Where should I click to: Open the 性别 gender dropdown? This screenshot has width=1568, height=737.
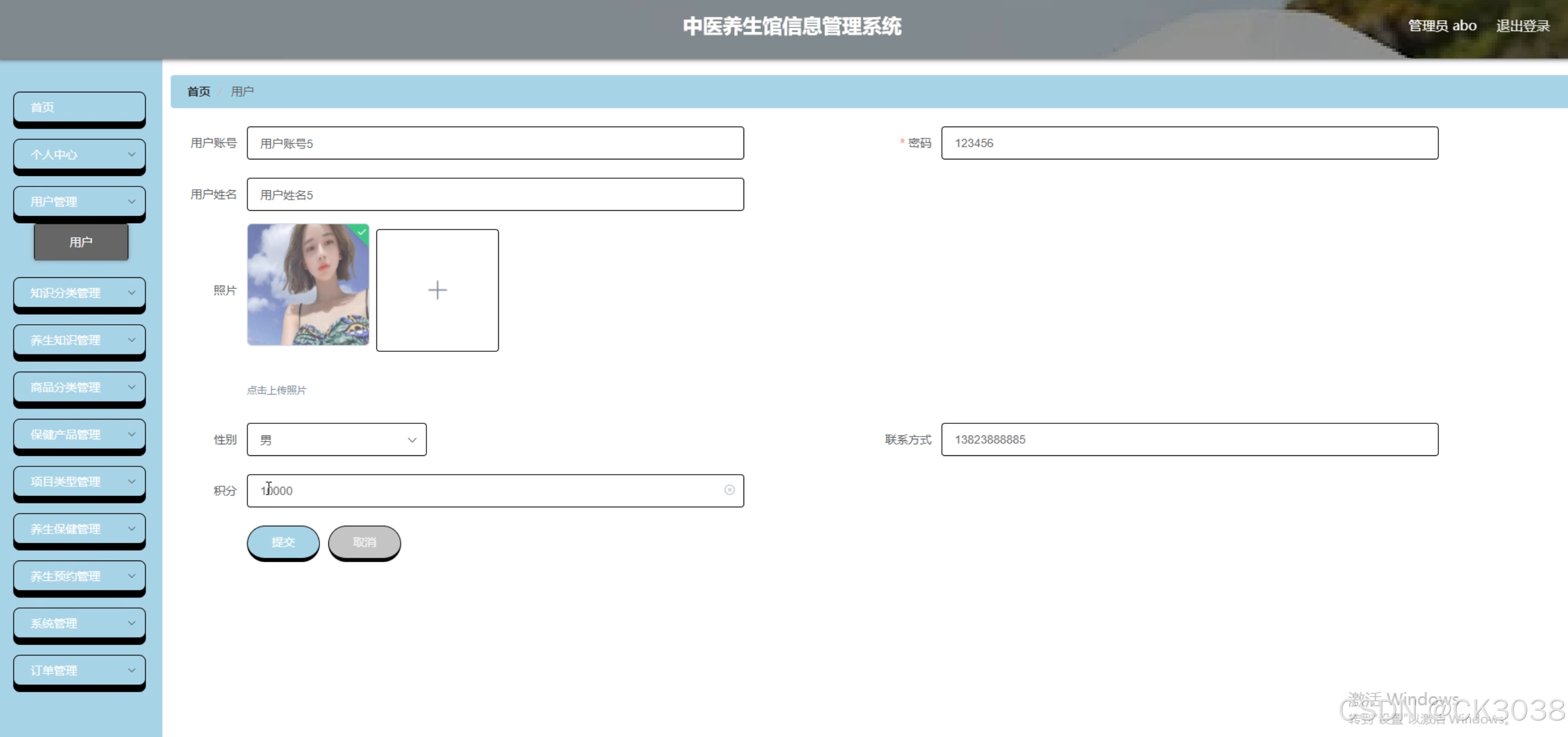coord(337,440)
